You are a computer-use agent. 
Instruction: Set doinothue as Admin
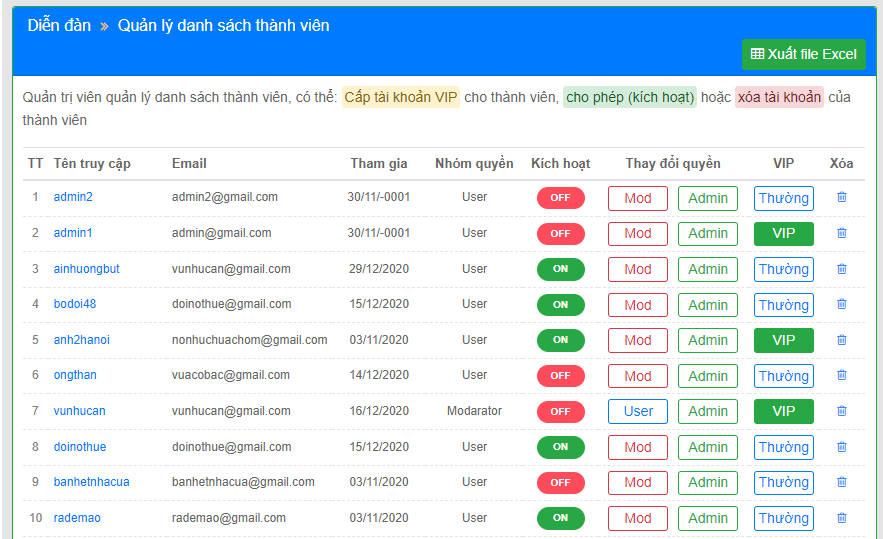click(x=707, y=447)
